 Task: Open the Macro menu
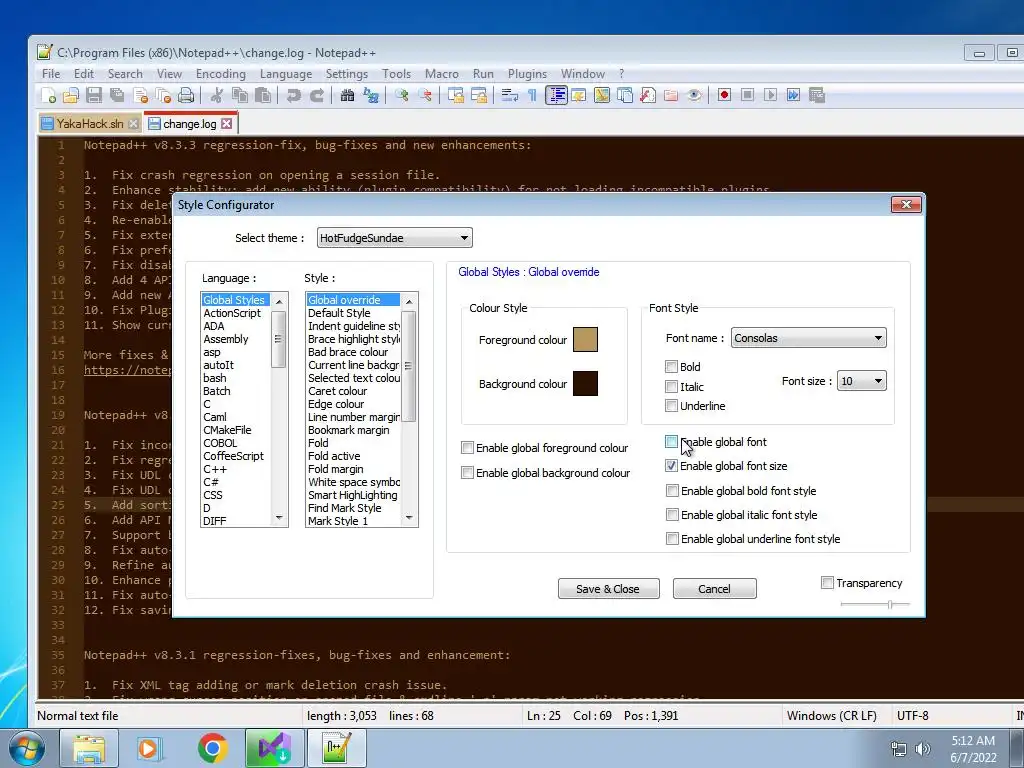tap(441, 74)
